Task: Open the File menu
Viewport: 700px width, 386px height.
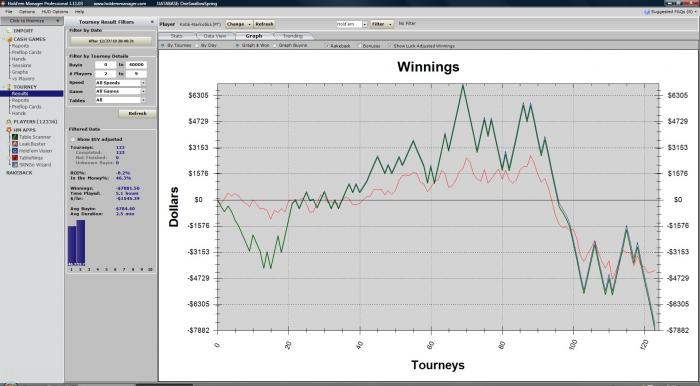Action: pos(8,12)
